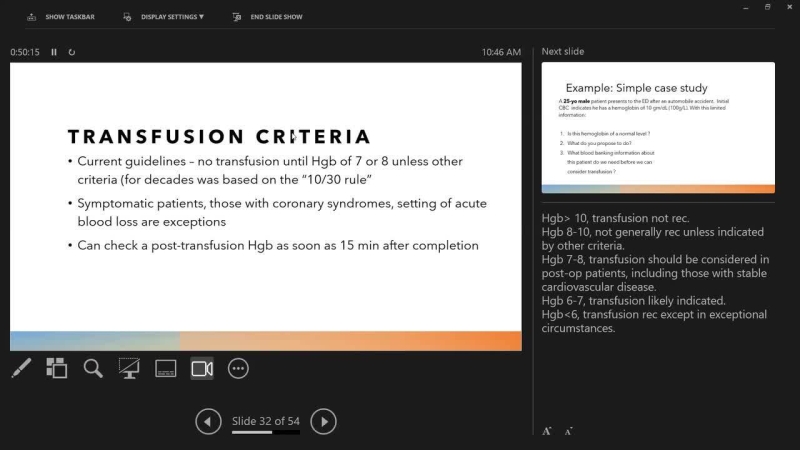The image size is (800, 450).
Task: Go to the previous slide arrow
Action: [x=208, y=422]
